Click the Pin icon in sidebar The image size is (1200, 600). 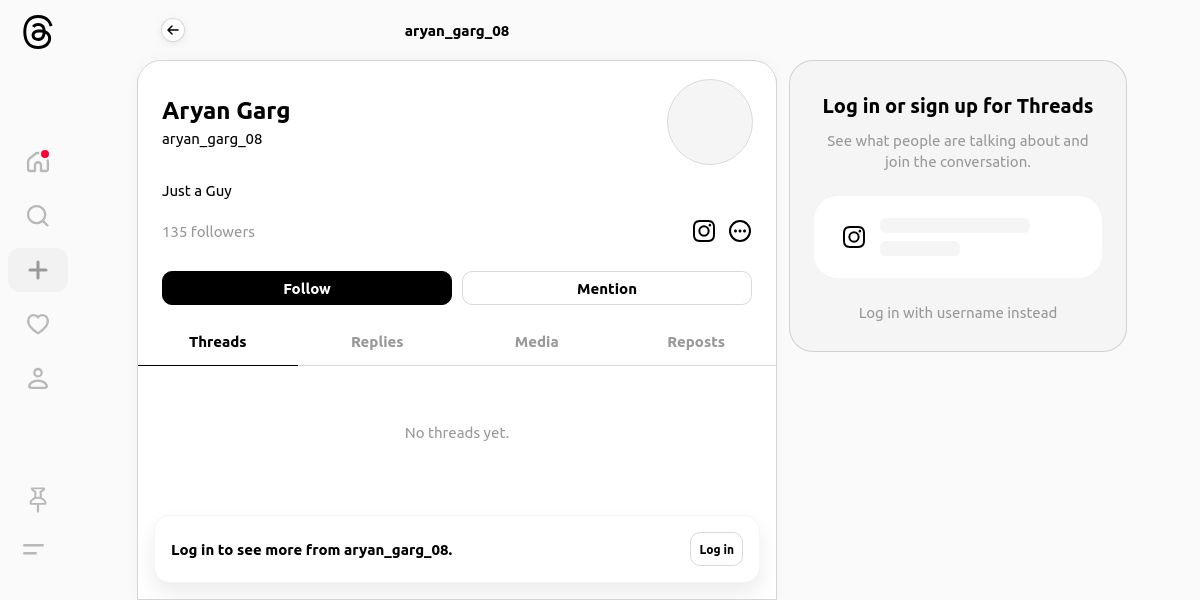coord(38,499)
